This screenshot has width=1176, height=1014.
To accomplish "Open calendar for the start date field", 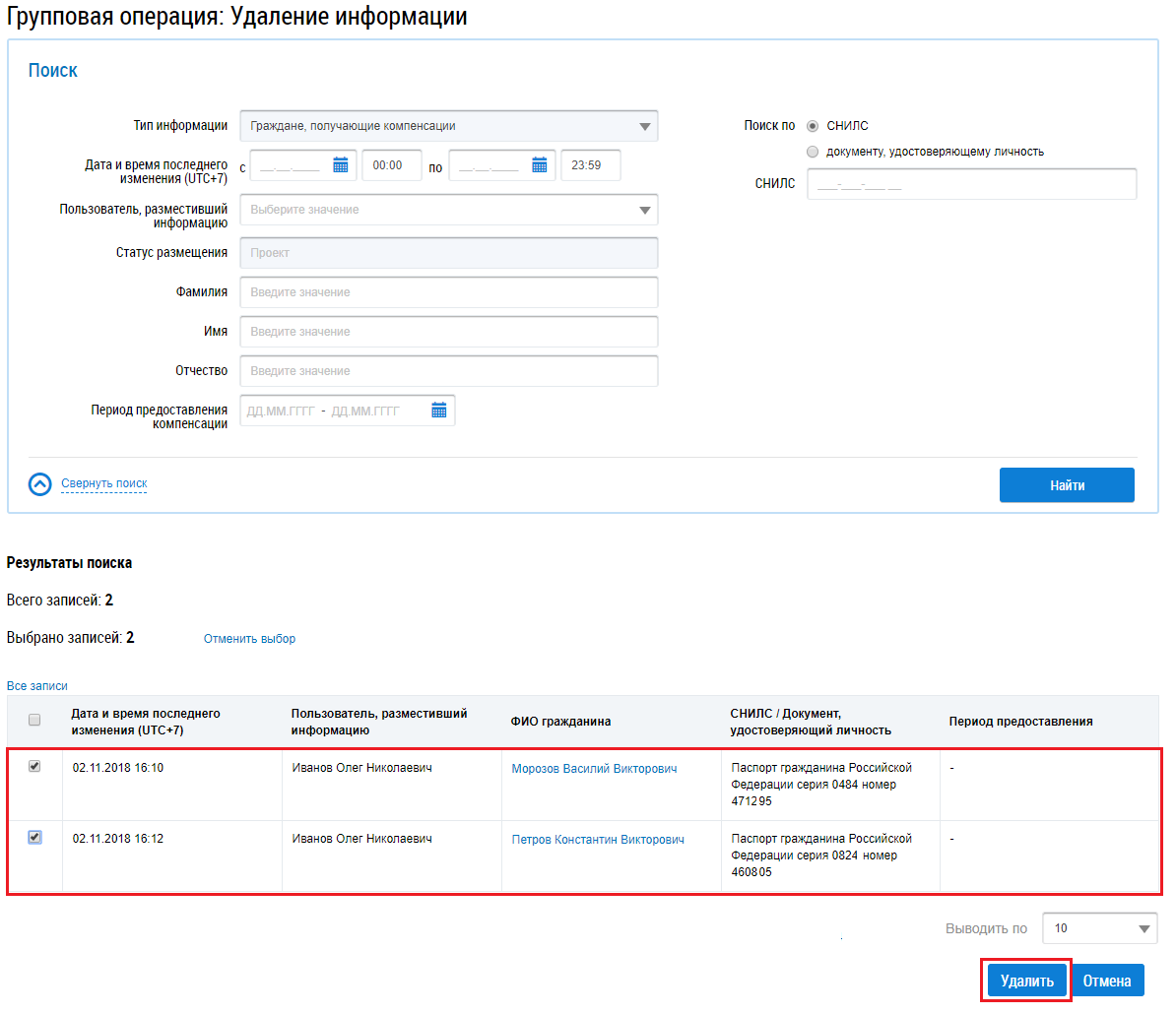I will [x=340, y=165].
